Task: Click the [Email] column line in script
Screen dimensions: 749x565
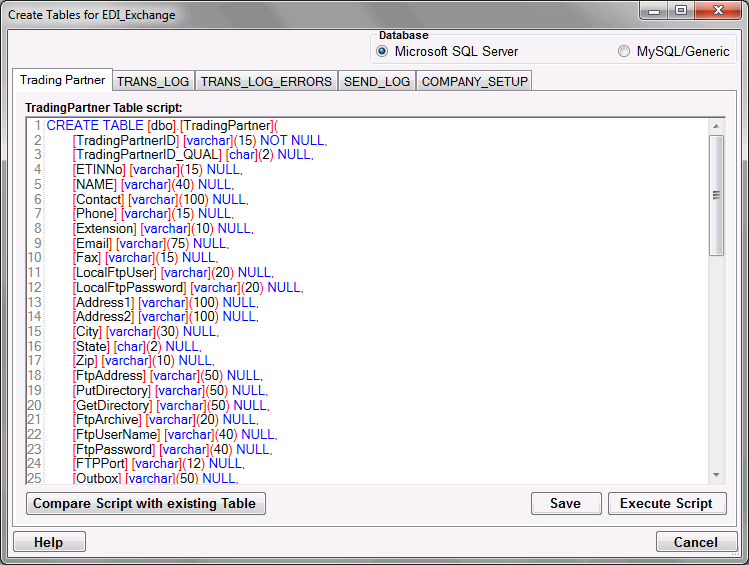Action: pos(150,243)
